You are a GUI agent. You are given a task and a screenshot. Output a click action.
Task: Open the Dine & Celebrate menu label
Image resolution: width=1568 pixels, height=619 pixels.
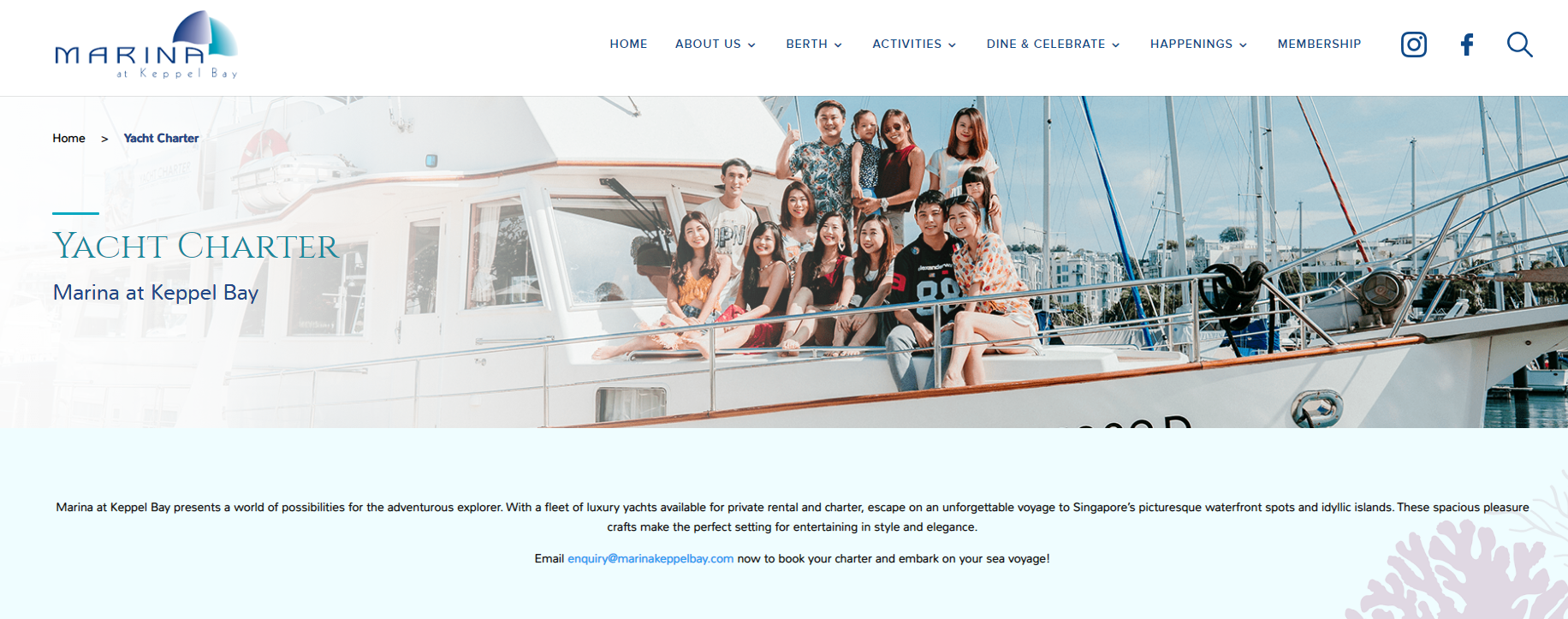pyautogui.click(x=1046, y=44)
